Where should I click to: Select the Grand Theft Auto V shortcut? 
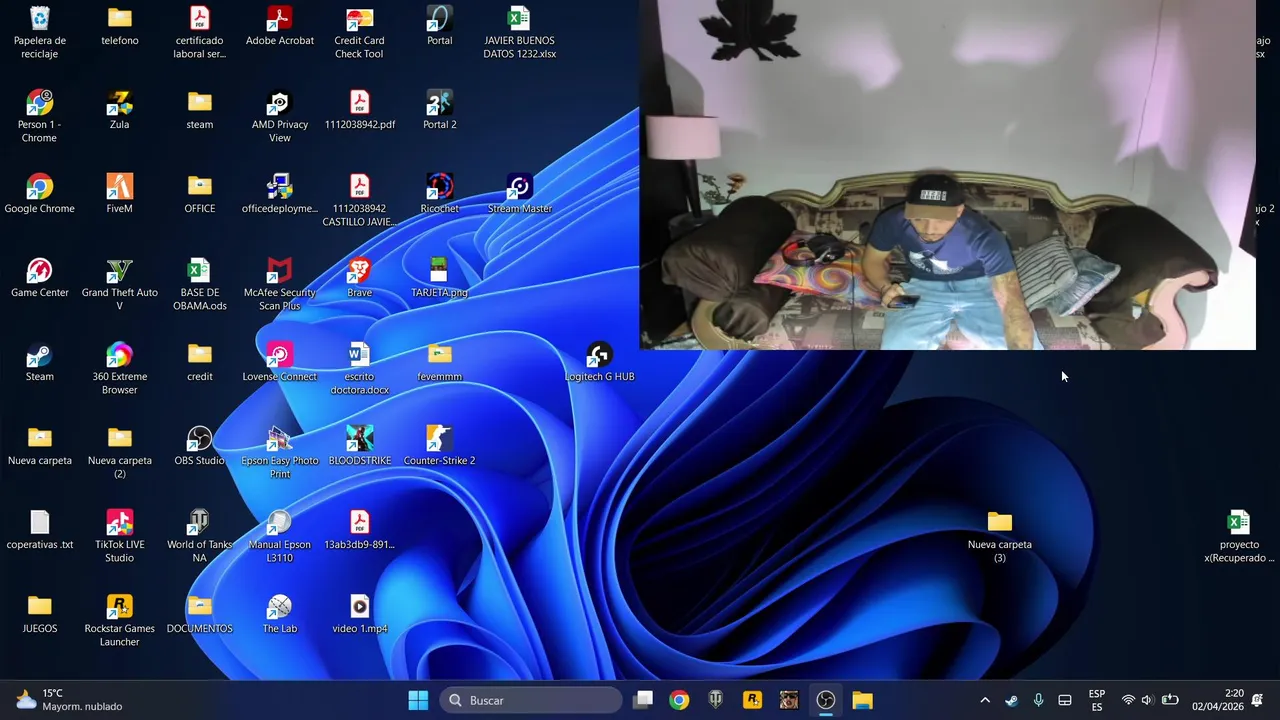tap(120, 284)
